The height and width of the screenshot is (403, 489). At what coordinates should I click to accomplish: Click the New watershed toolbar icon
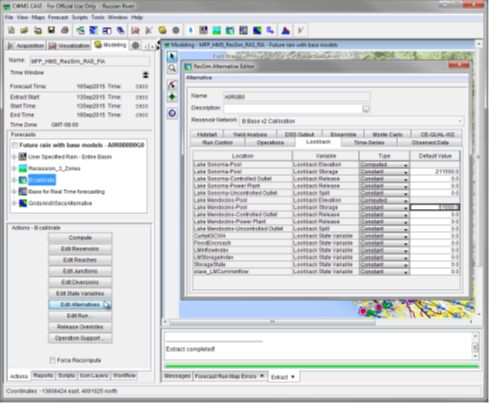(x=11, y=30)
